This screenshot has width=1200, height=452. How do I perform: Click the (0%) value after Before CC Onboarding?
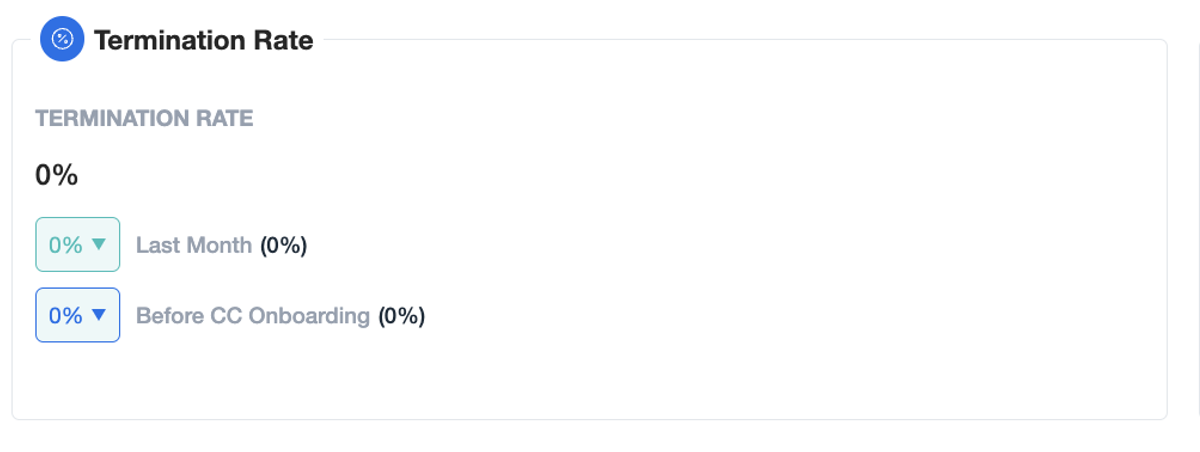402,316
